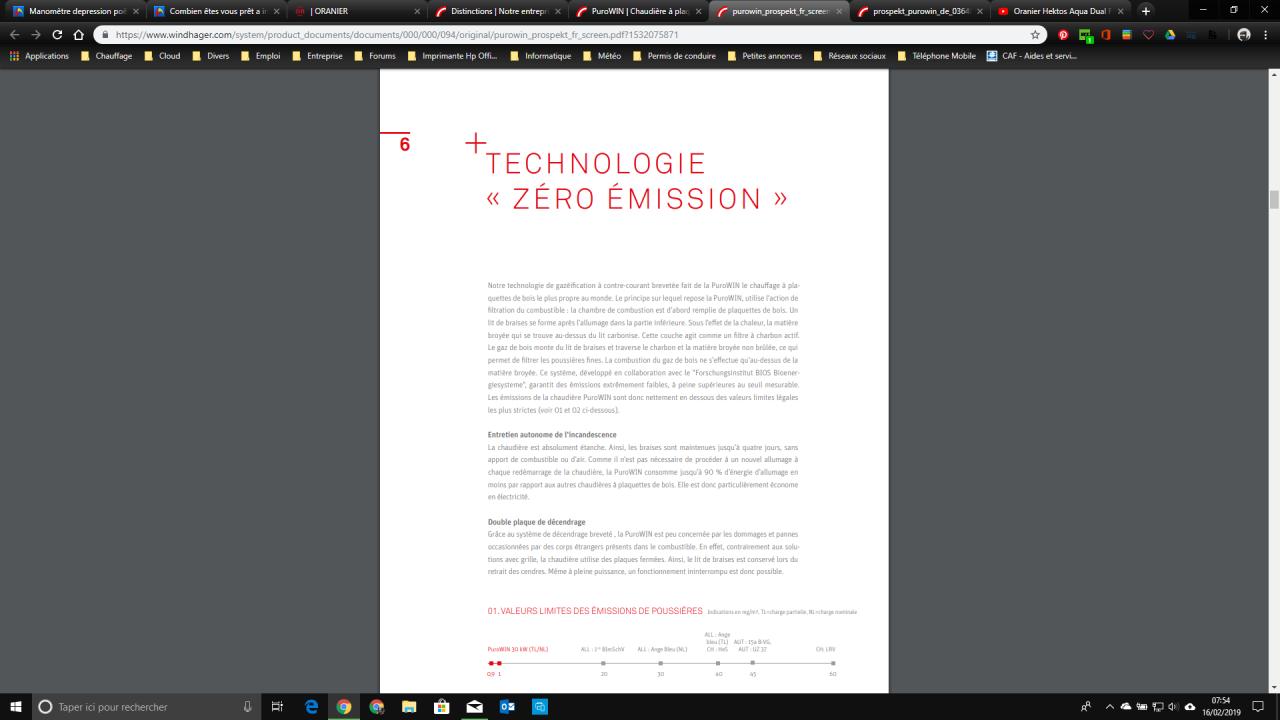Open Task View on the taskbar

click(278, 706)
